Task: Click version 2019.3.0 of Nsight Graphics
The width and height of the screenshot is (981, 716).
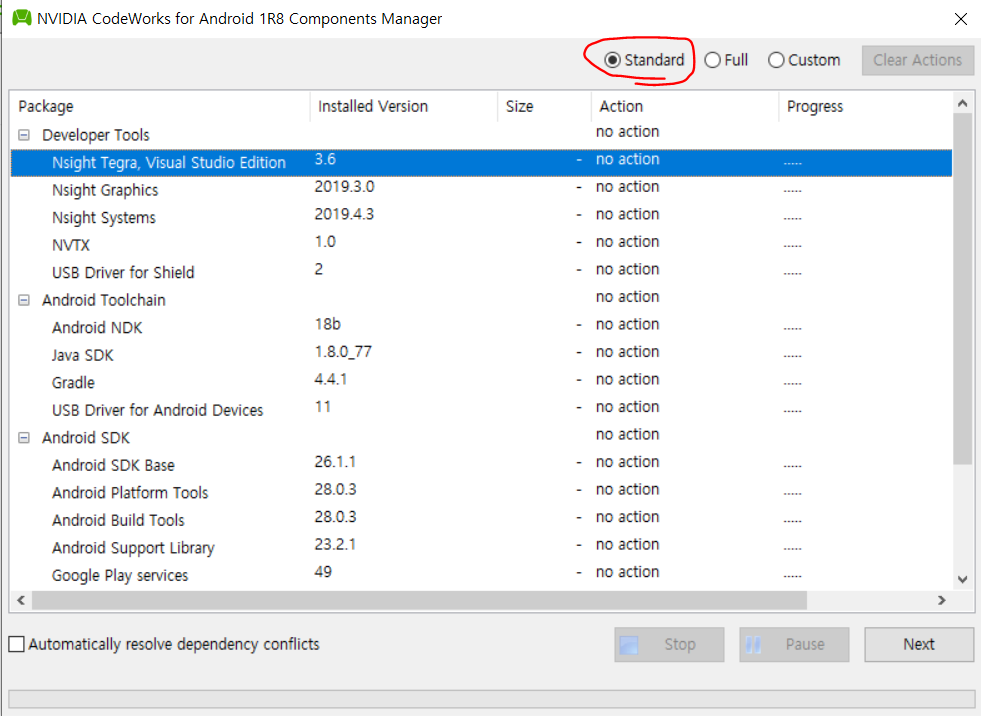Action: tap(344, 187)
